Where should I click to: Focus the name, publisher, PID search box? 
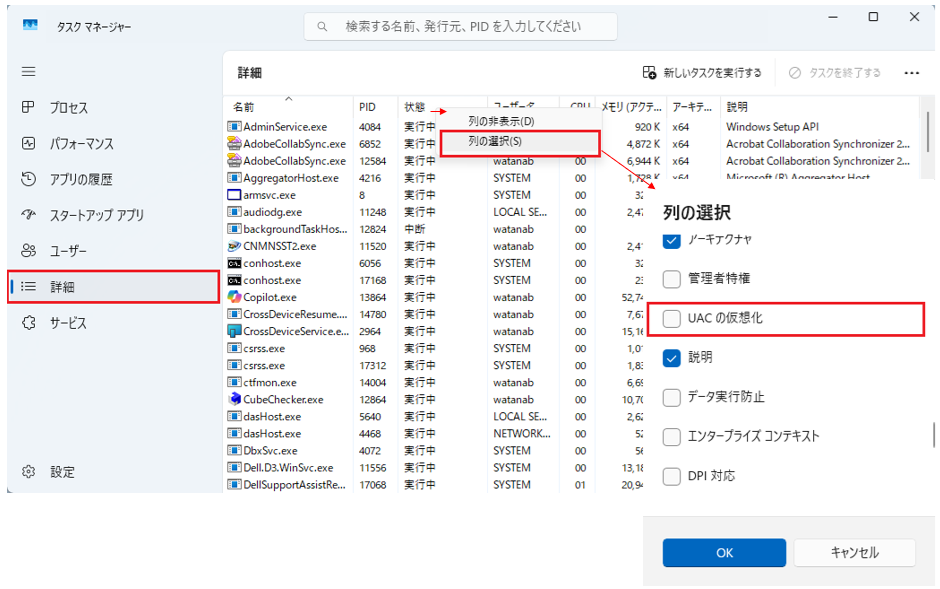tap(460, 26)
